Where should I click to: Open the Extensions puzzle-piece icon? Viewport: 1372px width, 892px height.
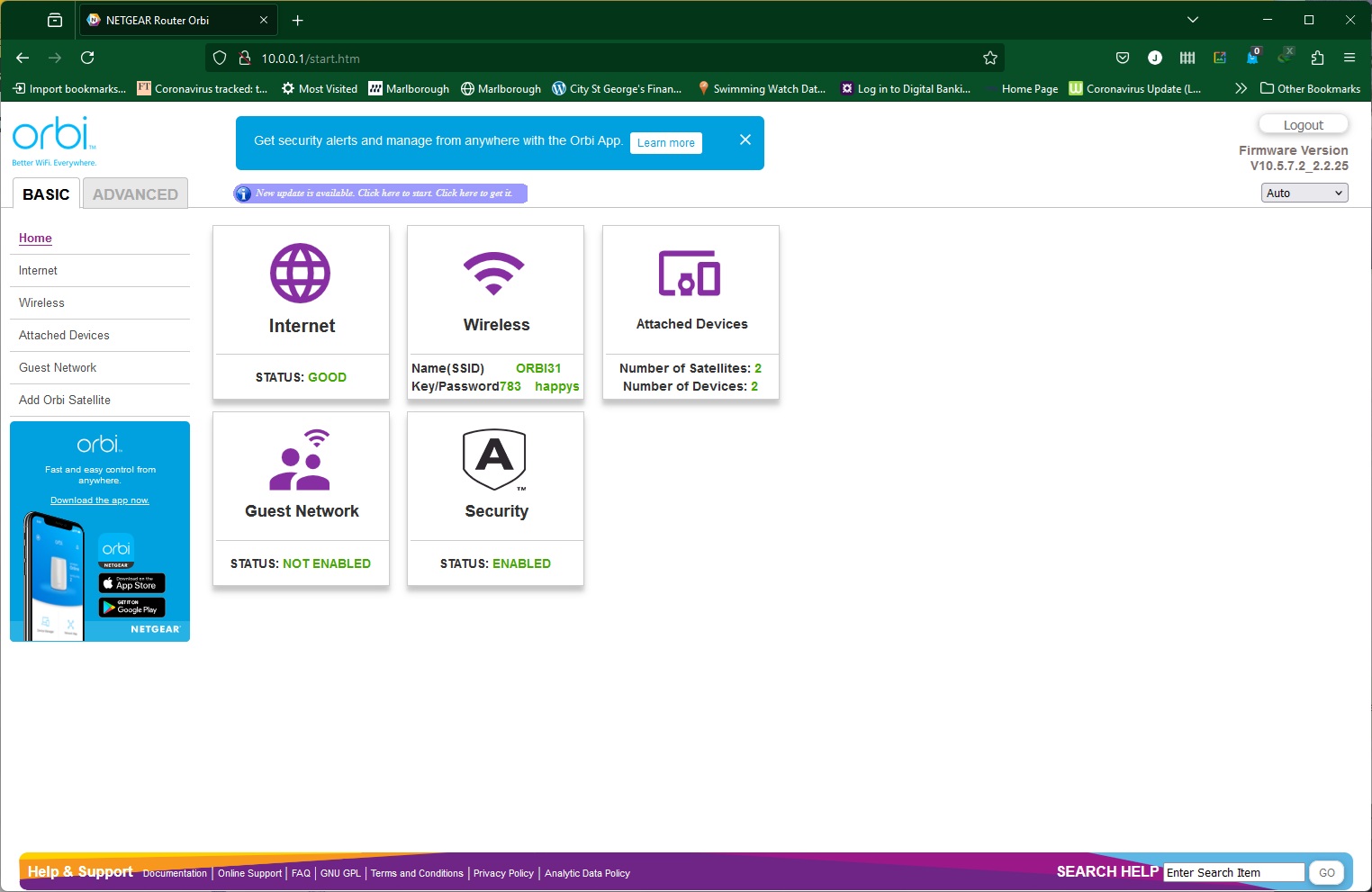pyautogui.click(x=1317, y=58)
